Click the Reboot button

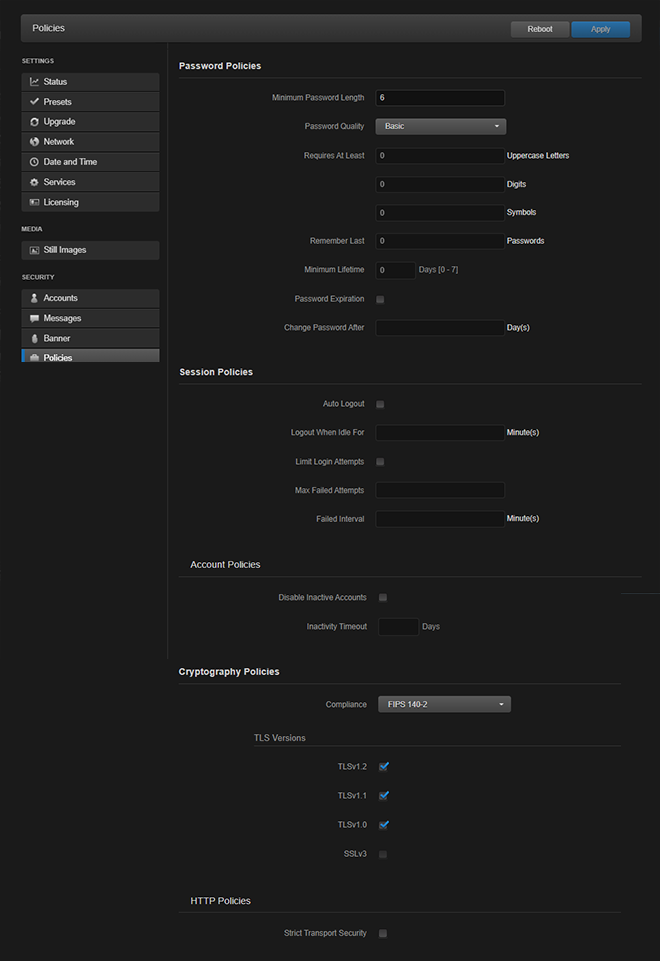[x=539, y=29]
